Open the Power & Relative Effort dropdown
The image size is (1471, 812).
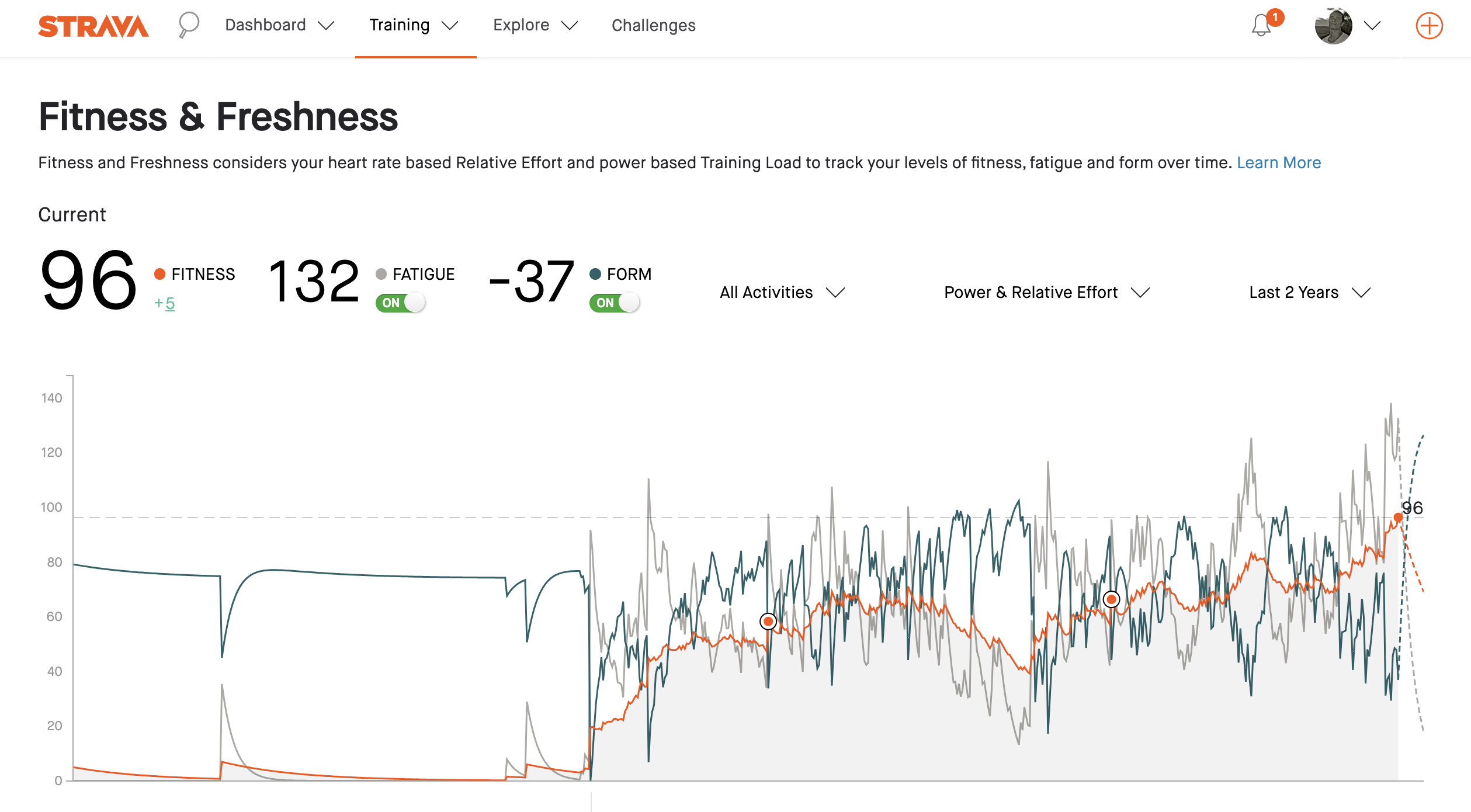(1047, 292)
